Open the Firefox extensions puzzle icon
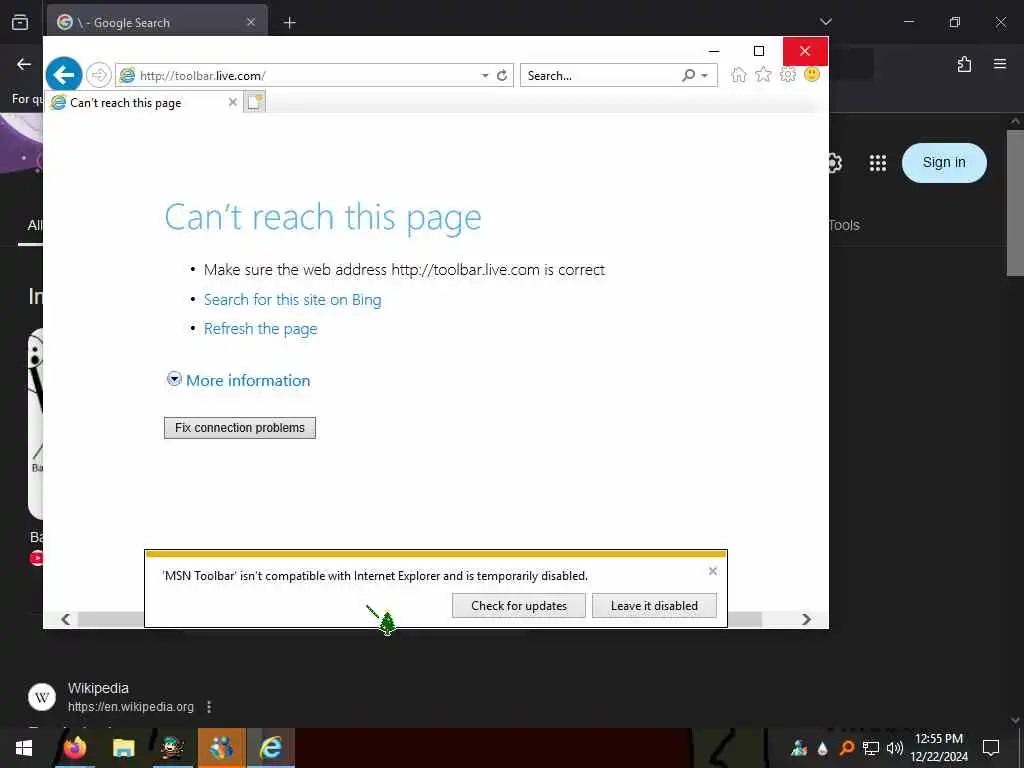The width and height of the screenshot is (1024, 768). 964,64
